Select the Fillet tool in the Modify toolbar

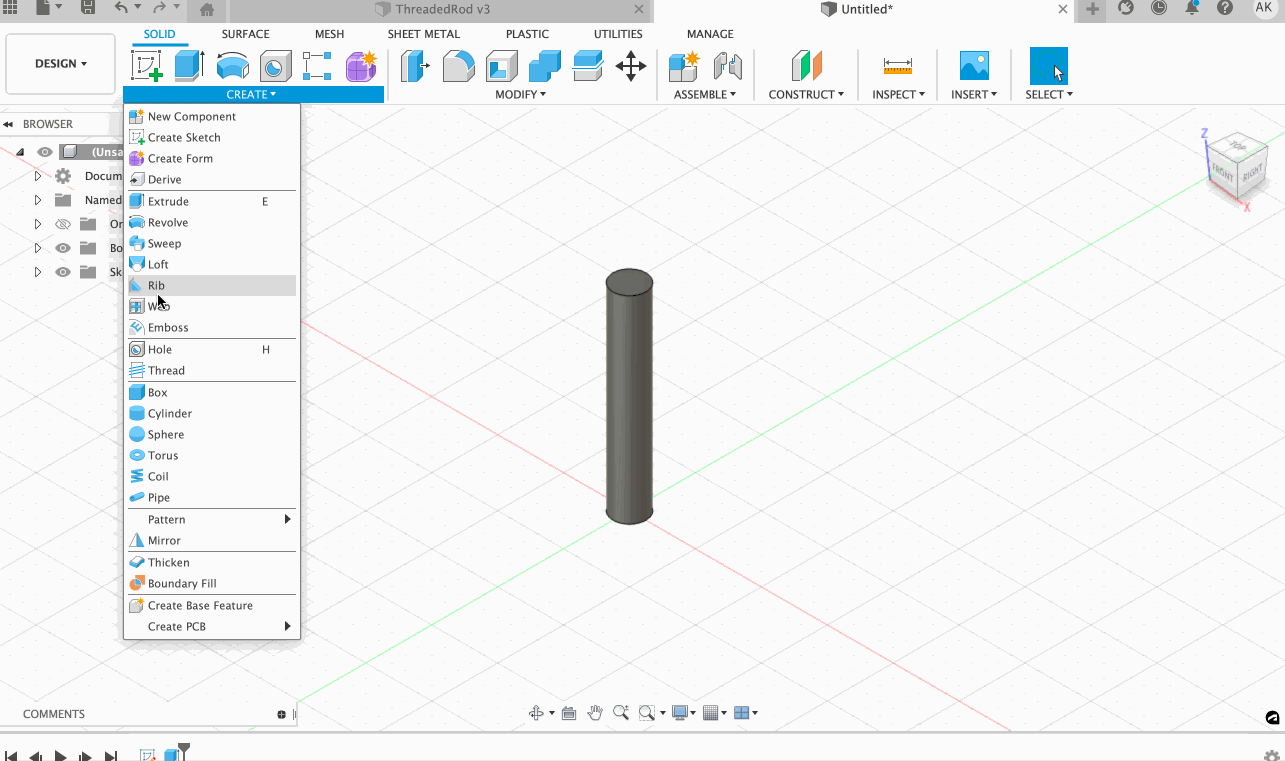[x=458, y=66]
